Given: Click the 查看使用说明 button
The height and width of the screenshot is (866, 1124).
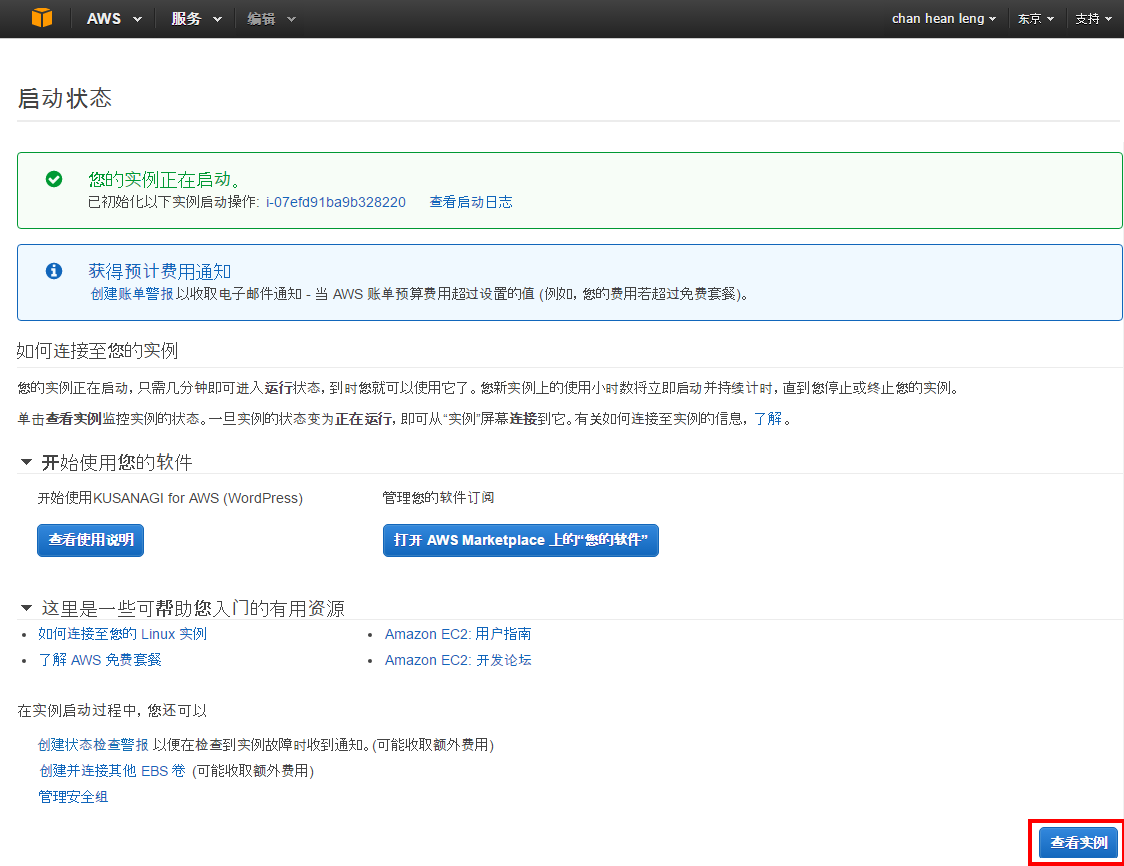Looking at the screenshot, I should point(90,540).
